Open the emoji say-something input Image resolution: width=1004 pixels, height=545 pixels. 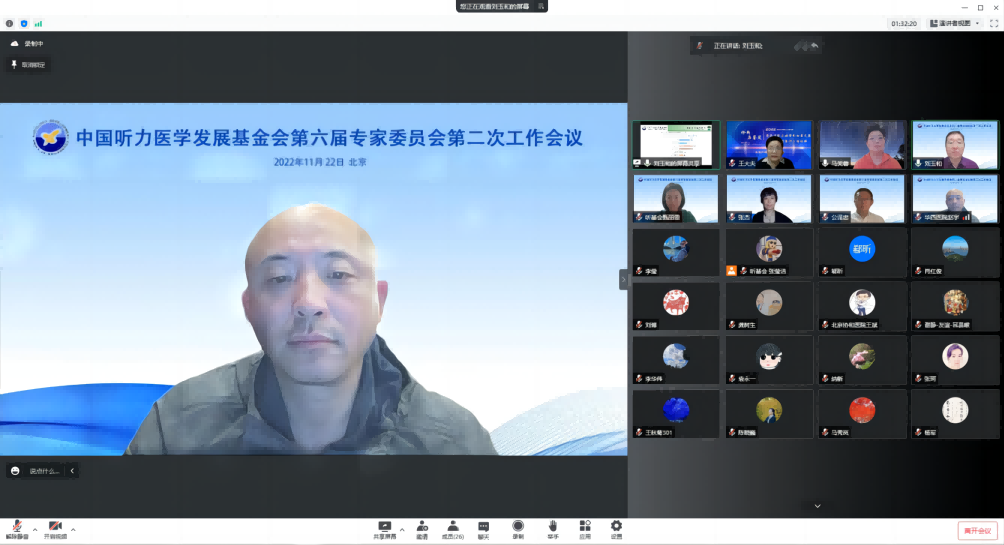click(x=35, y=471)
